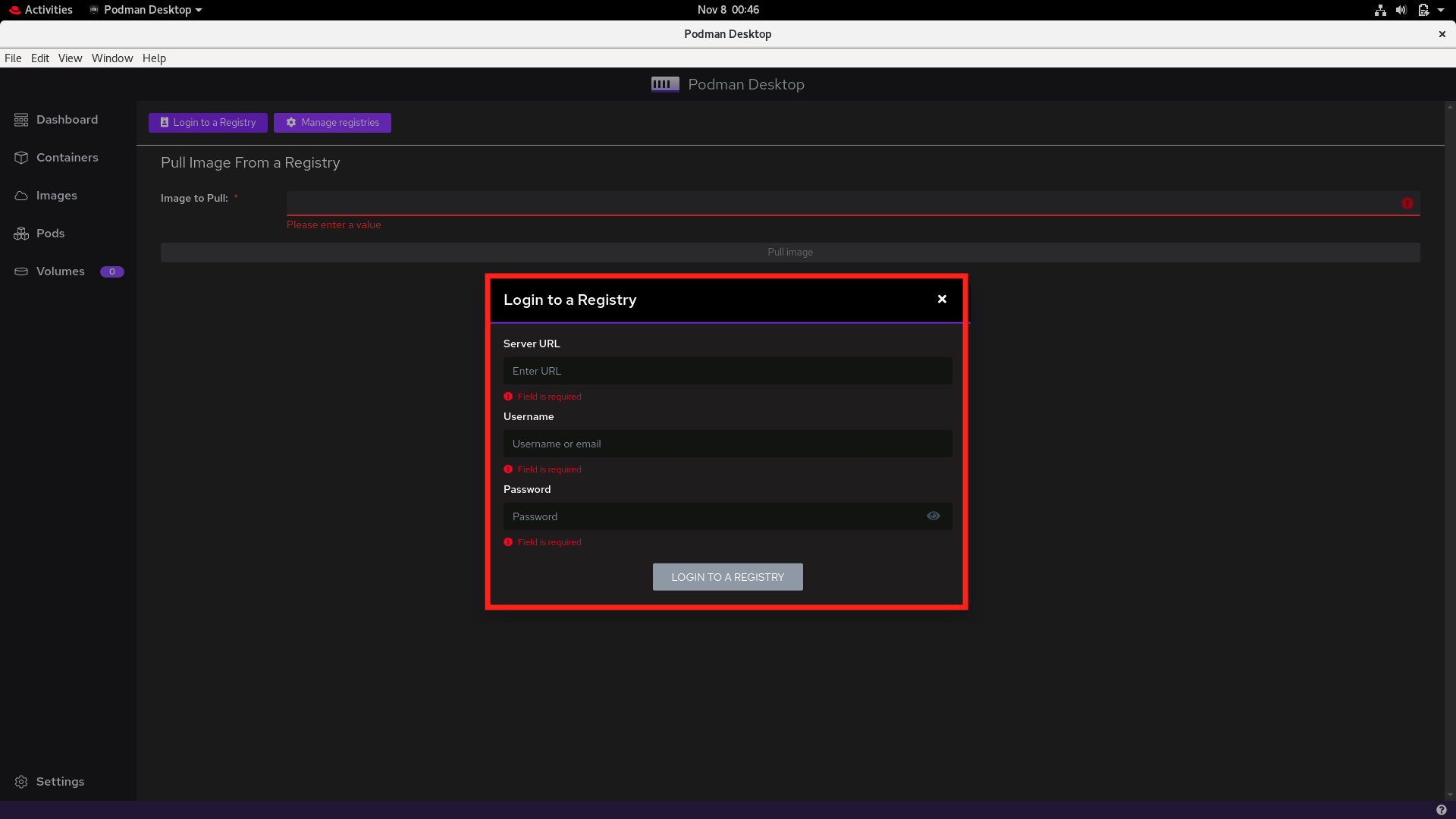
Task: Click the Server URL input field
Action: (x=726, y=371)
